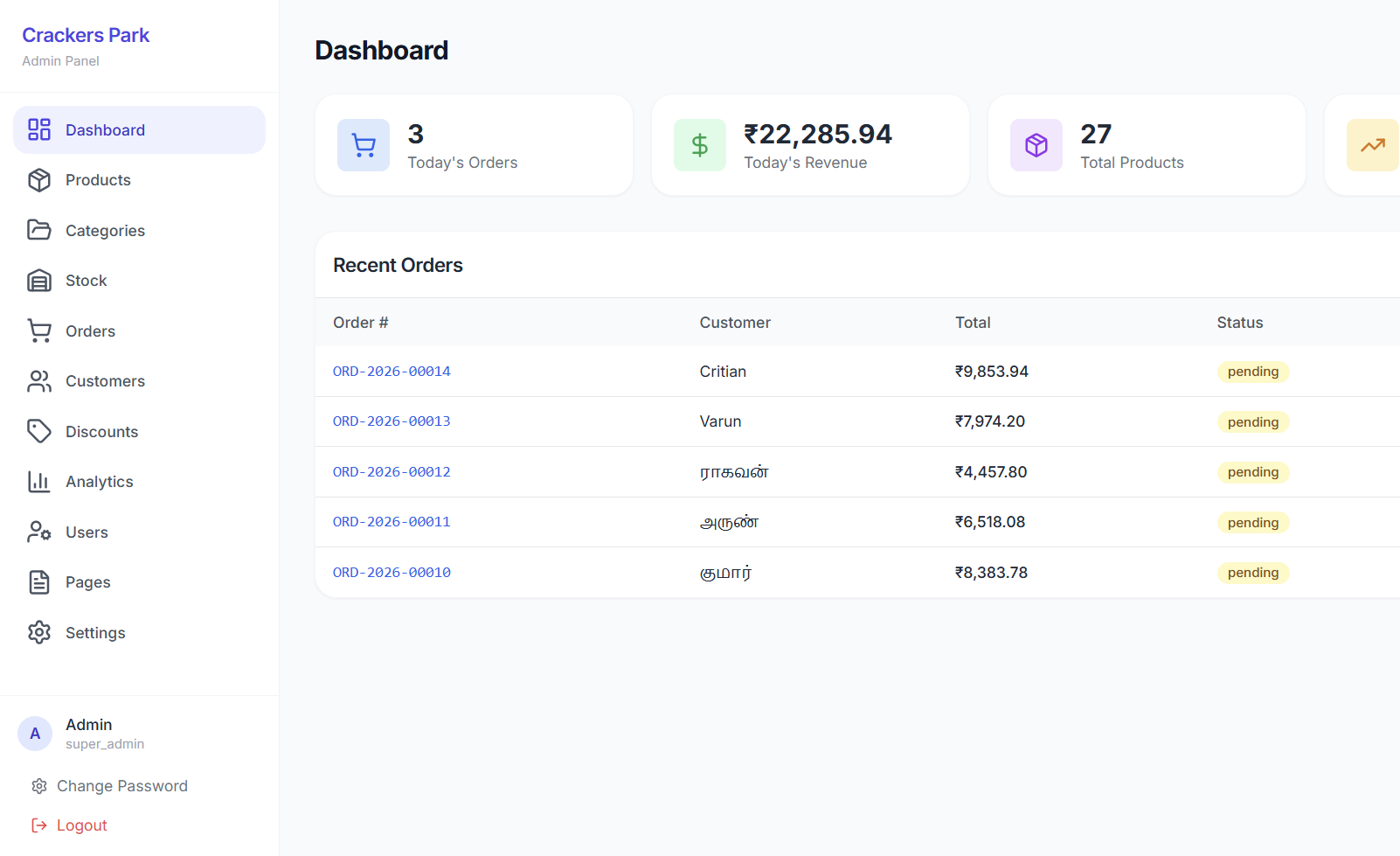Click the total ₹9,853.94
This screenshot has width=1400, height=856.
point(992,372)
